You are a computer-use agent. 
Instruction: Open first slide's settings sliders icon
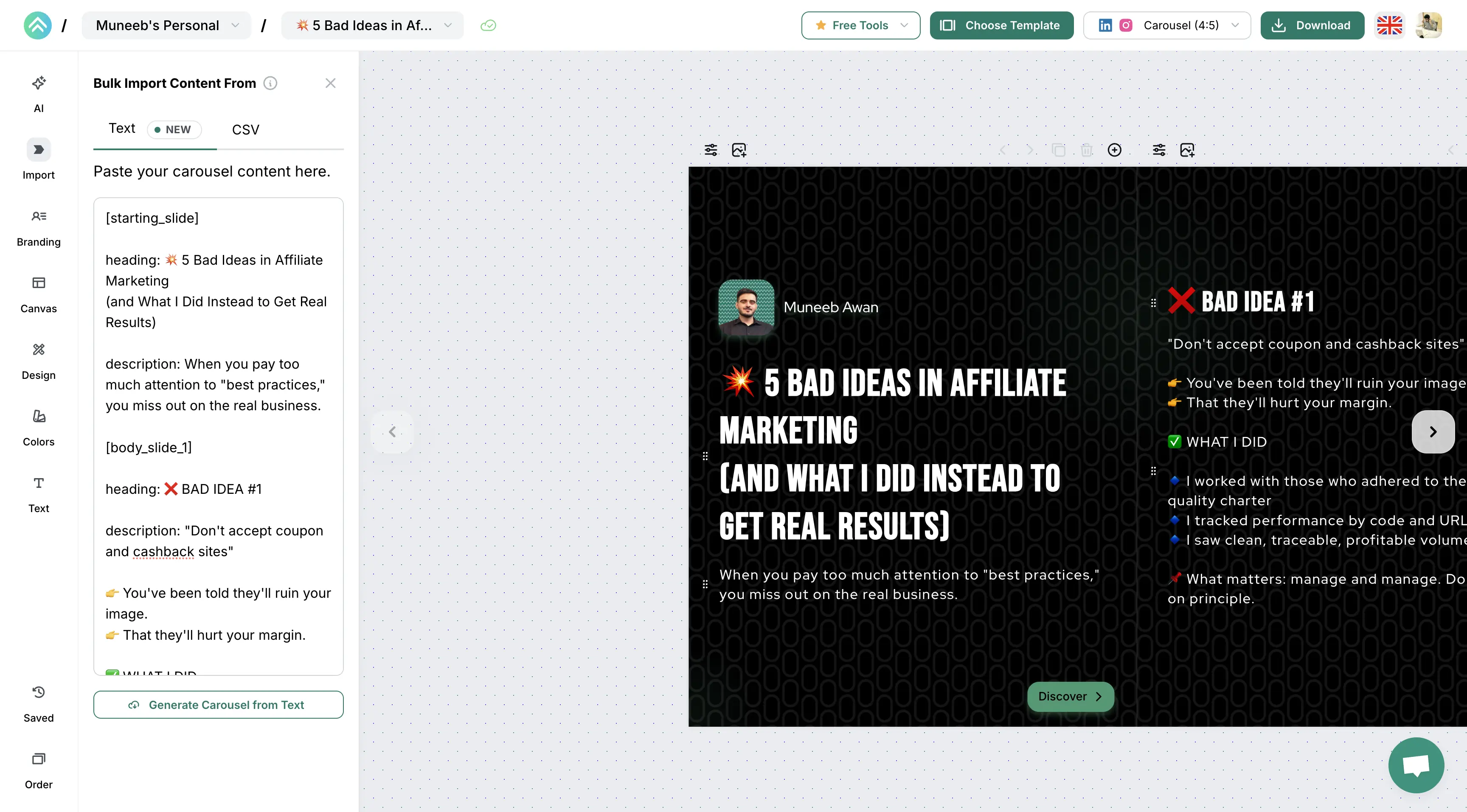click(711, 150)
